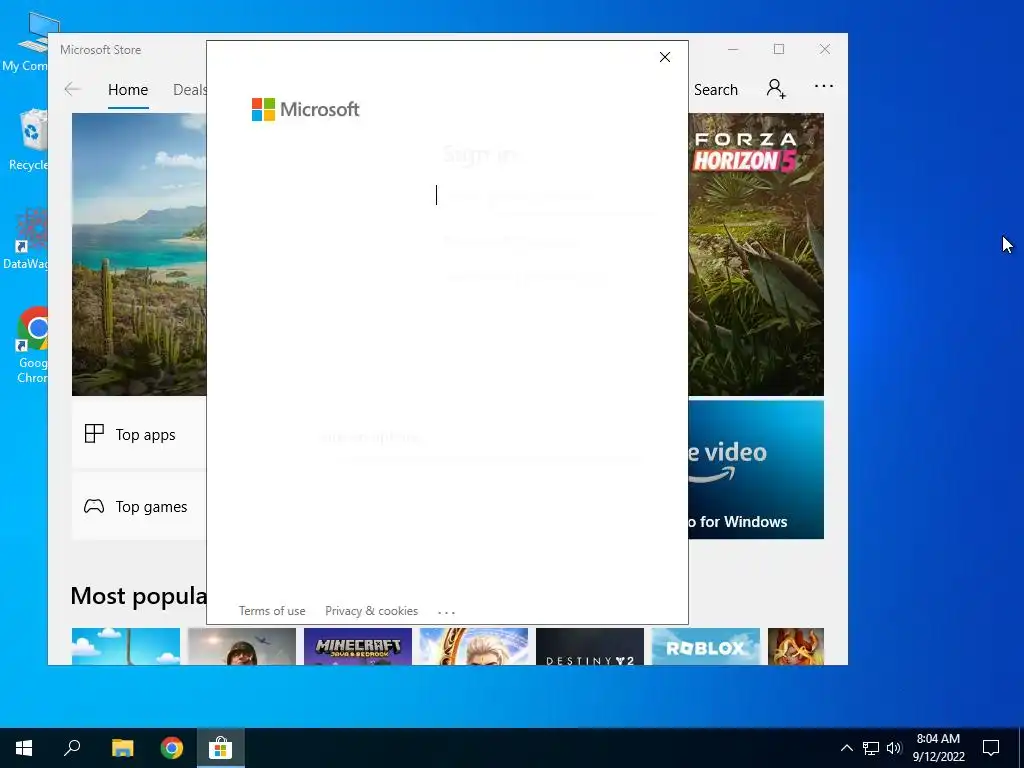Close the Microsoft sign-in dialog
1024x768 pixels.
pyautogui.click(x=665, y=57)
